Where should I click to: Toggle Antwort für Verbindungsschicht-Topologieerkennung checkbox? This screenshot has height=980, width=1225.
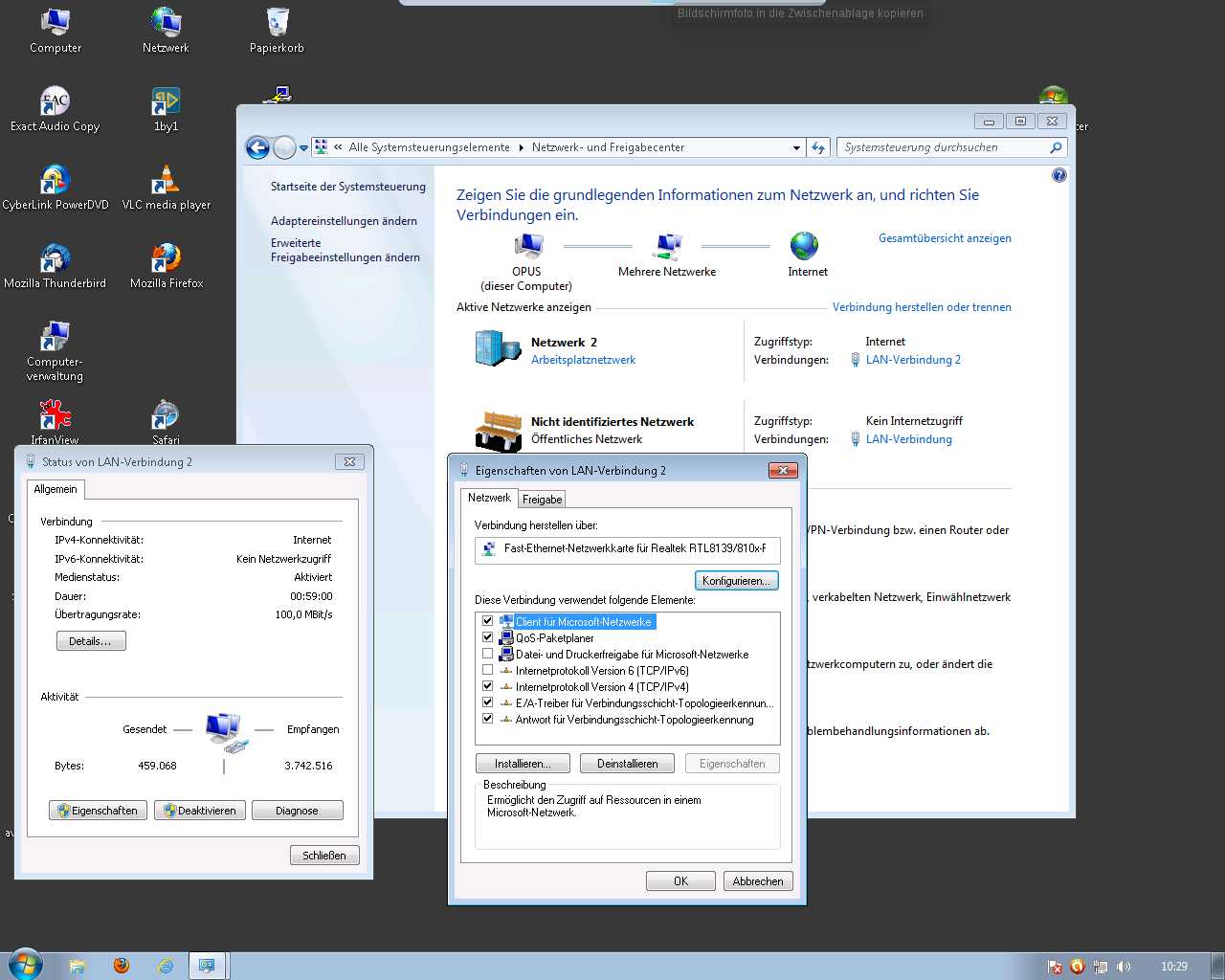click(x=488, y=719)
